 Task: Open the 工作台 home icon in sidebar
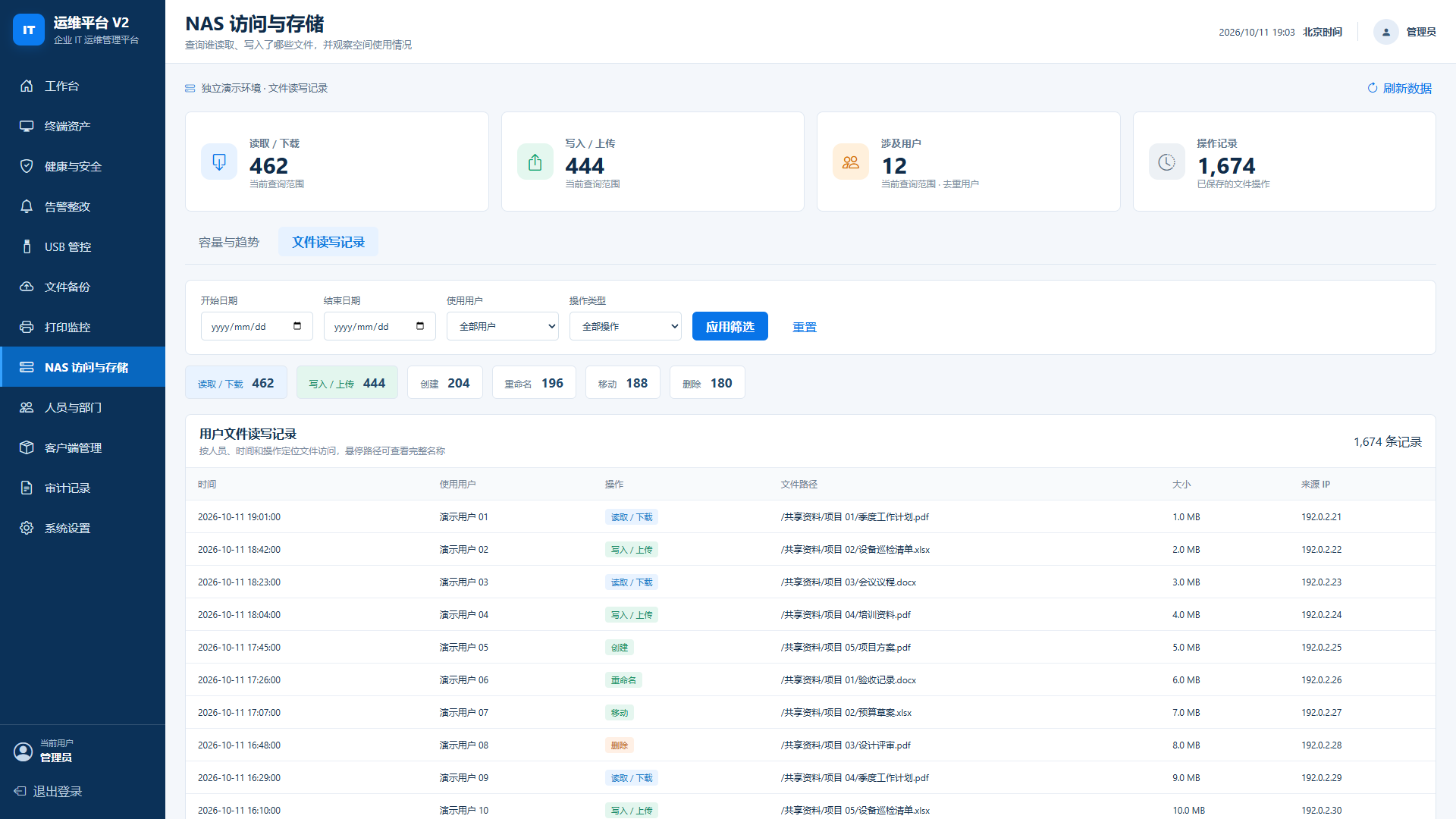27,86
